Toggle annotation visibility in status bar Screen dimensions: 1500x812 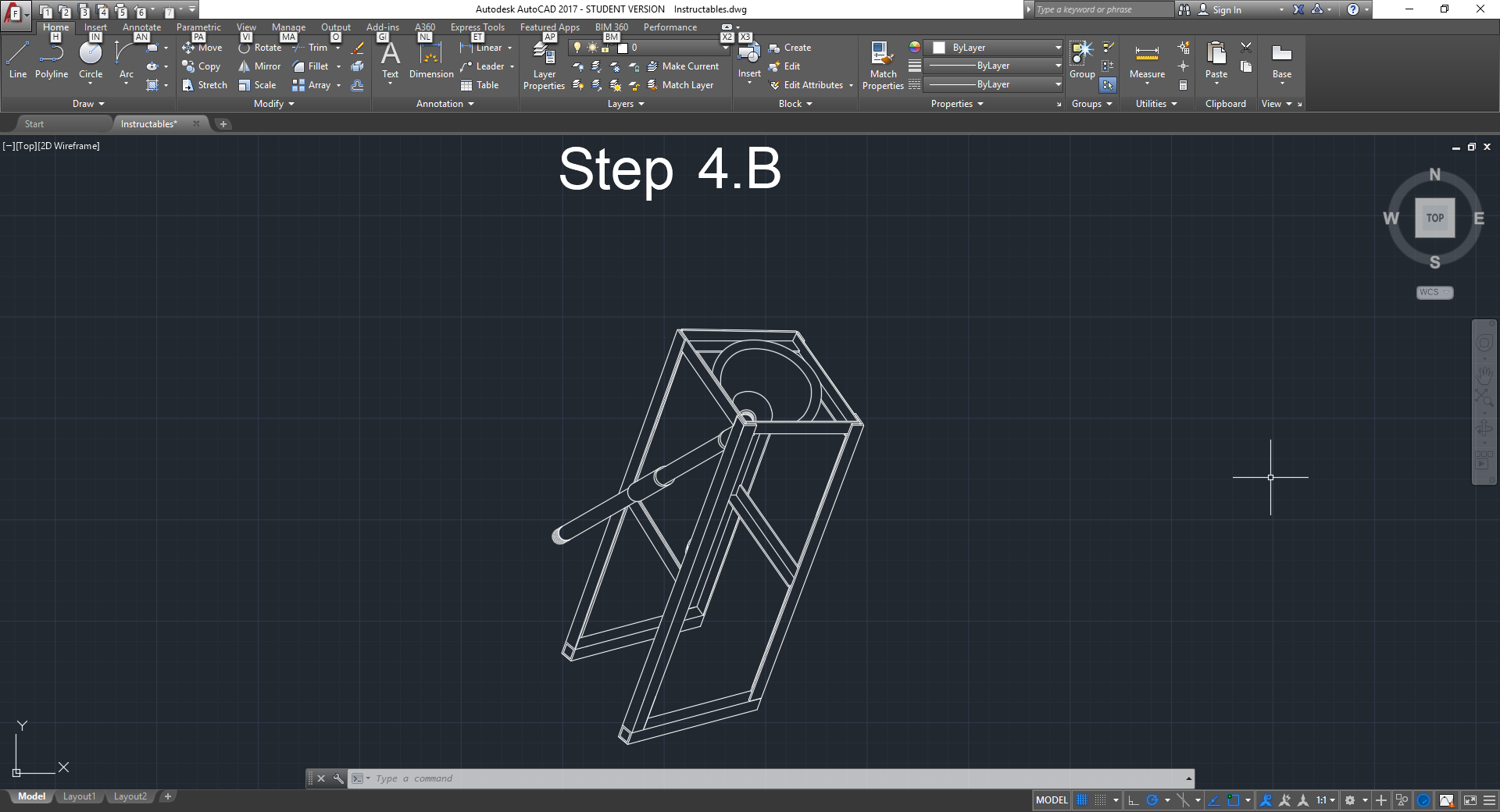[x=1266, y=800]
